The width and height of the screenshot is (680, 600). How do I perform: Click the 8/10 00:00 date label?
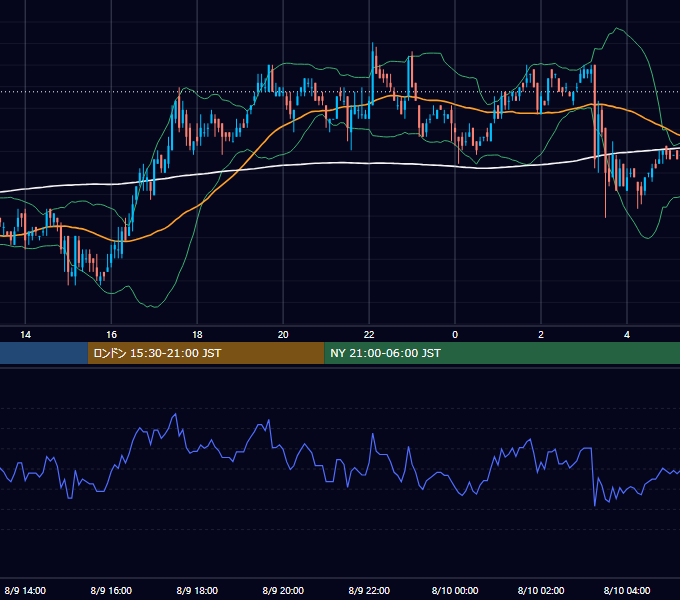click(x=455, y=590)
